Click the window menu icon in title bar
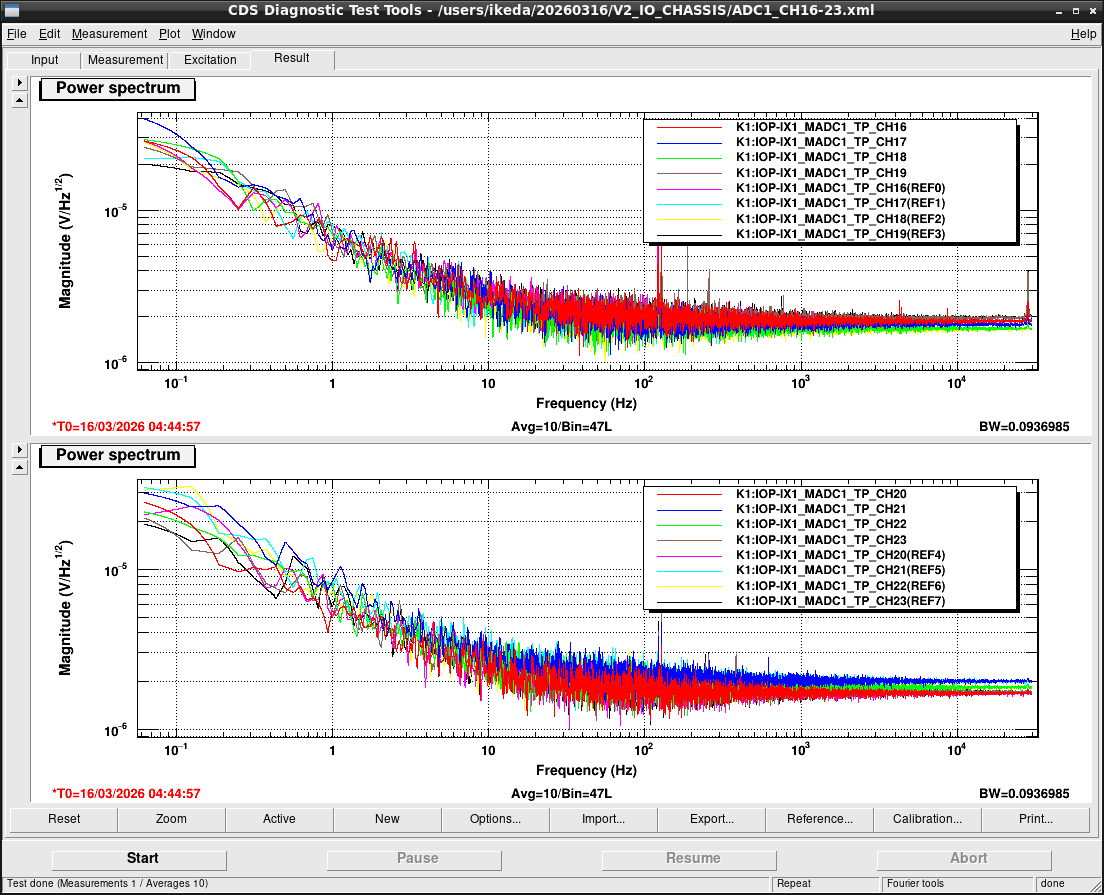Viewport: 1104px width, 895px height. [x=11, y=11]
